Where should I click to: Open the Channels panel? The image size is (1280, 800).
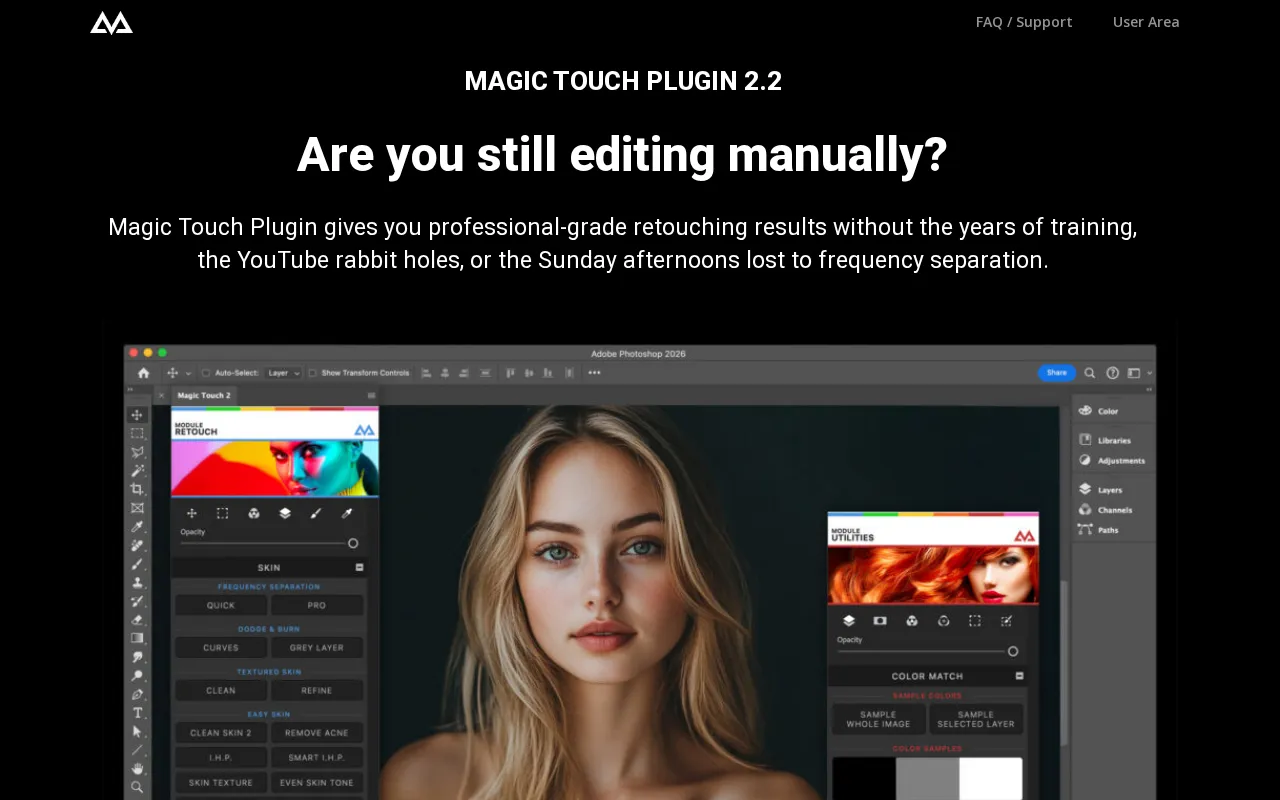(1105, 510)
